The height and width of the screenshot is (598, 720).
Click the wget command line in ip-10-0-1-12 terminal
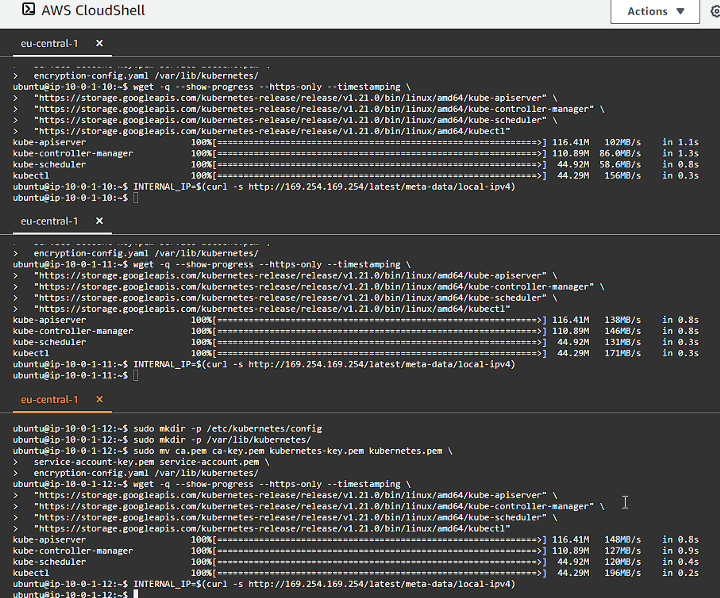pos(272,484)
